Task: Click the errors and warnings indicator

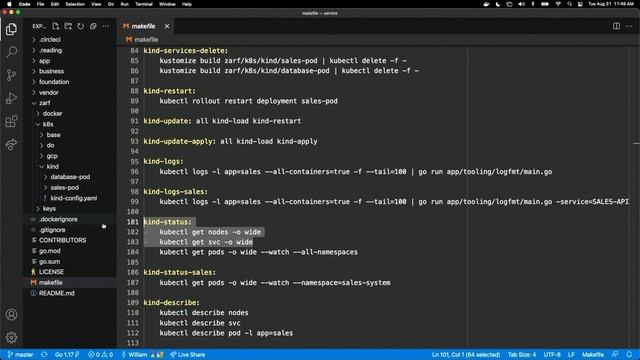Action: [x=100, y=355]
